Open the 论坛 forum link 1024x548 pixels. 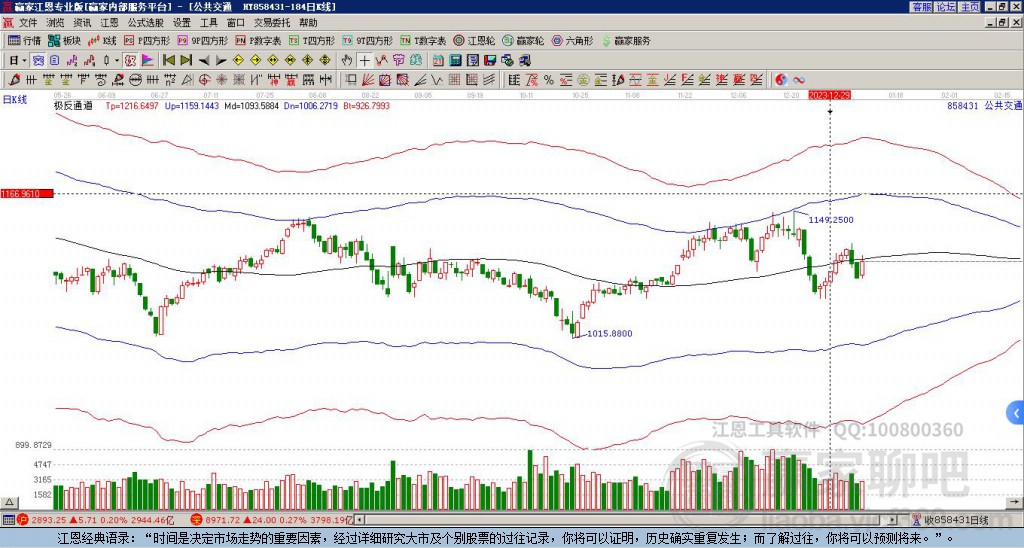coord(946,7)
